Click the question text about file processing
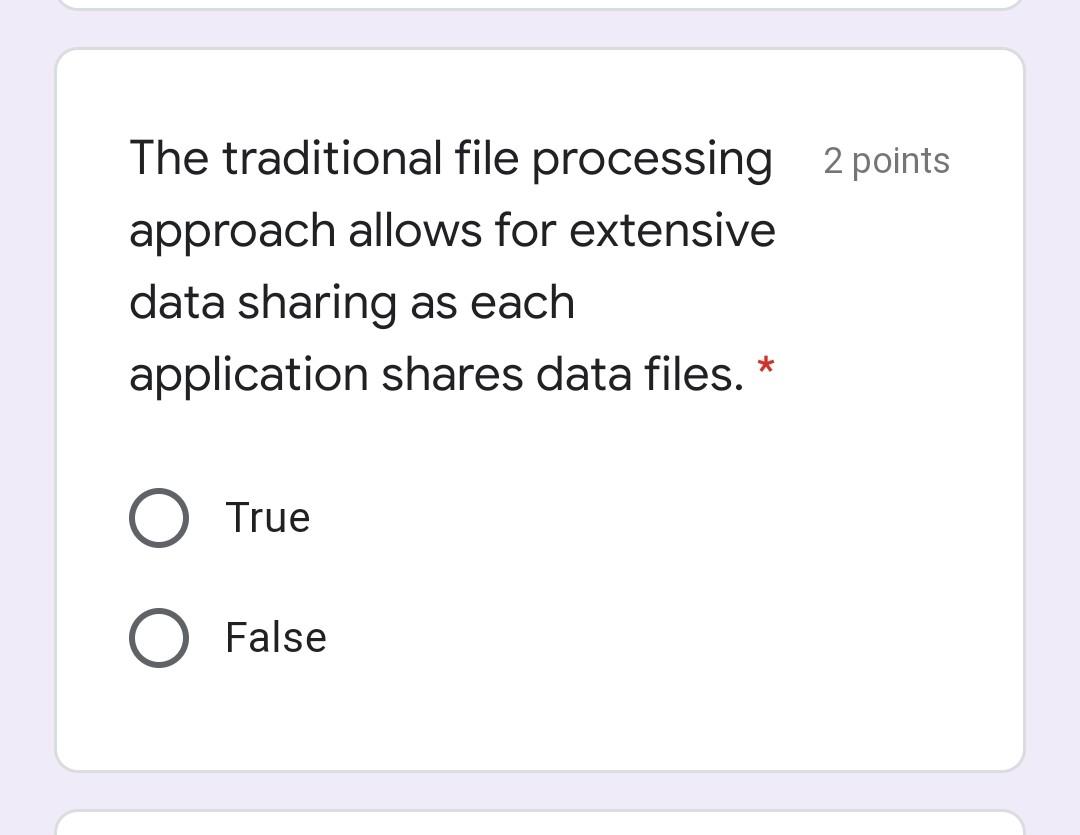Screen dimensions: 1080x835 click(x=450, y=265)
